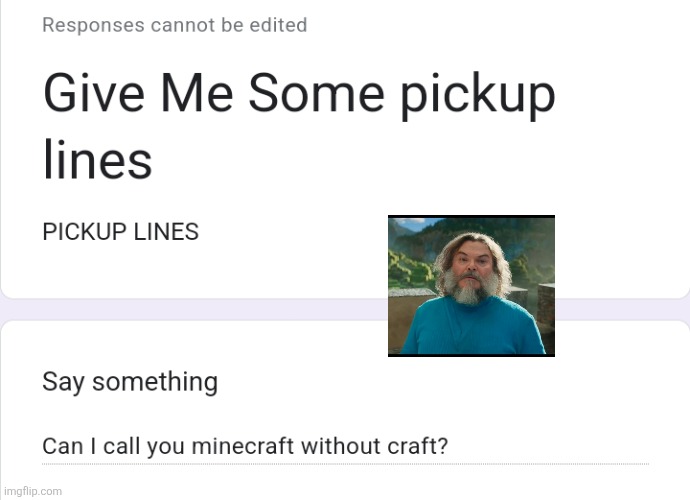Click the word 'Give' in the title
The image size is (690, 500).
point(94,94)
